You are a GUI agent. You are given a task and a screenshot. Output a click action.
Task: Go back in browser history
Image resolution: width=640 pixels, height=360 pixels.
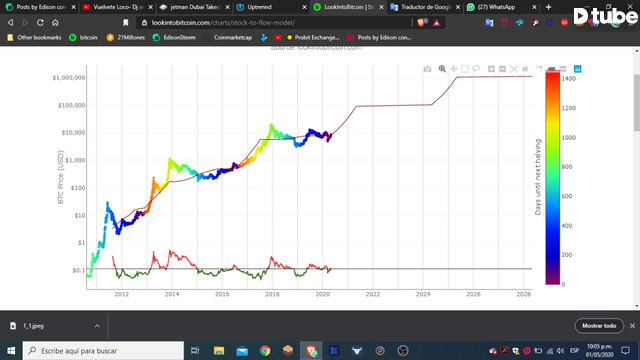[x=11, y=22]
